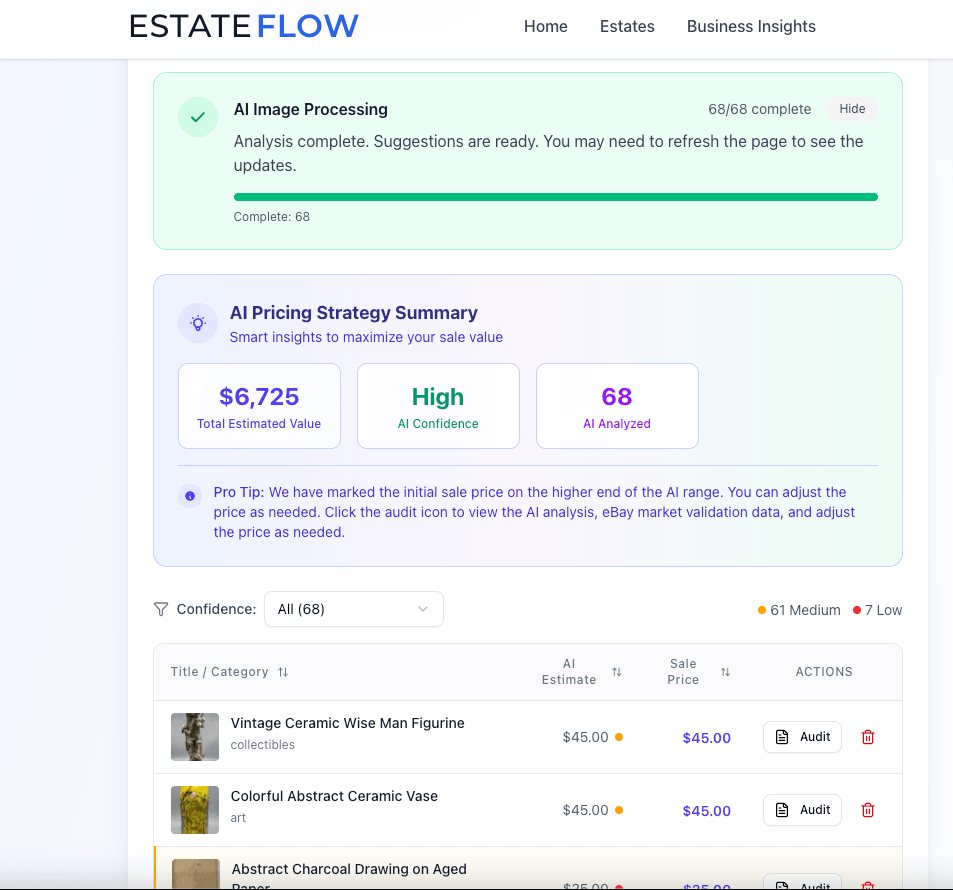Select the yellow ceramic vase thumbnail
This screenshot has height=890, width=953.
pos(195,810)
